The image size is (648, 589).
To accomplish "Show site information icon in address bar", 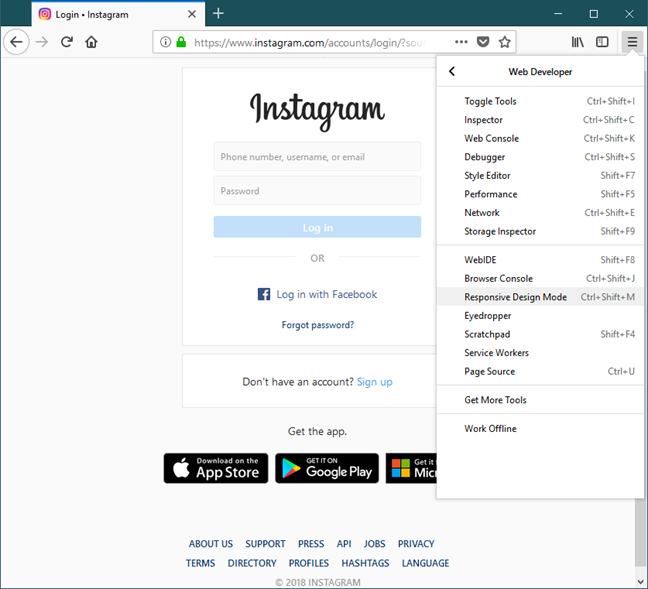I will pos(165,42).
